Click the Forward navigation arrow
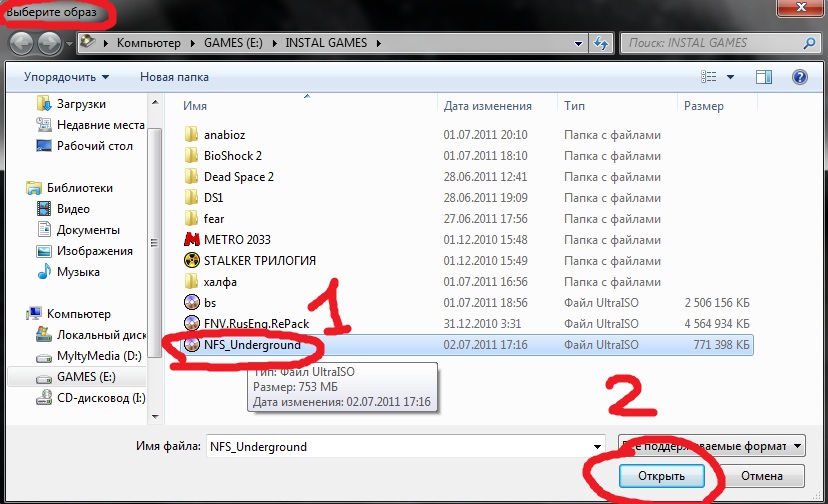This screenshot has width=828, height=504. click(50, 43)
